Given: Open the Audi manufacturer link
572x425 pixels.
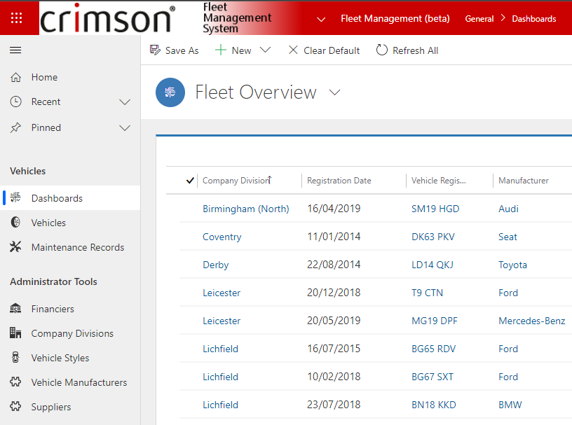Looking at the screenshot, I should (x=508, y=209).
